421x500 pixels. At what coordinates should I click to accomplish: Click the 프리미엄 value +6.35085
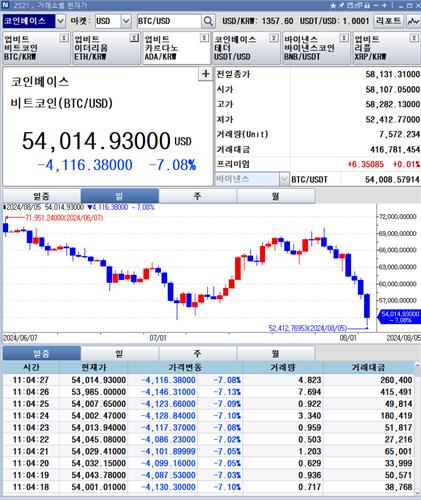click(x=365, y=164)
